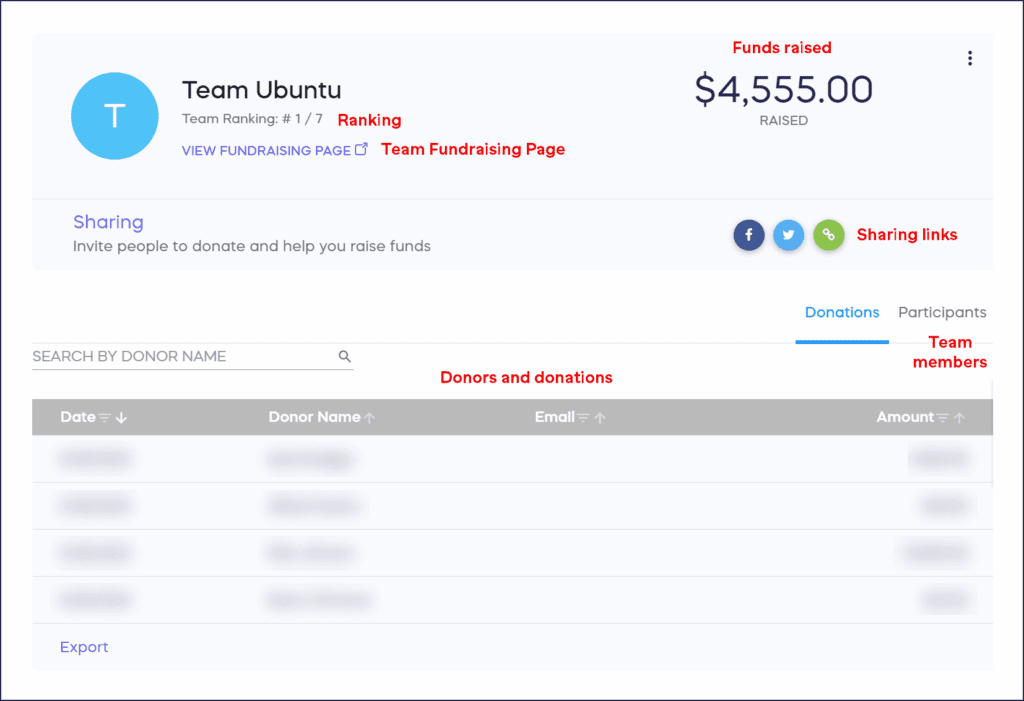Switch to the Participants tab
This screenshot has height=701, width=1024.
click(x=941, y=312)
